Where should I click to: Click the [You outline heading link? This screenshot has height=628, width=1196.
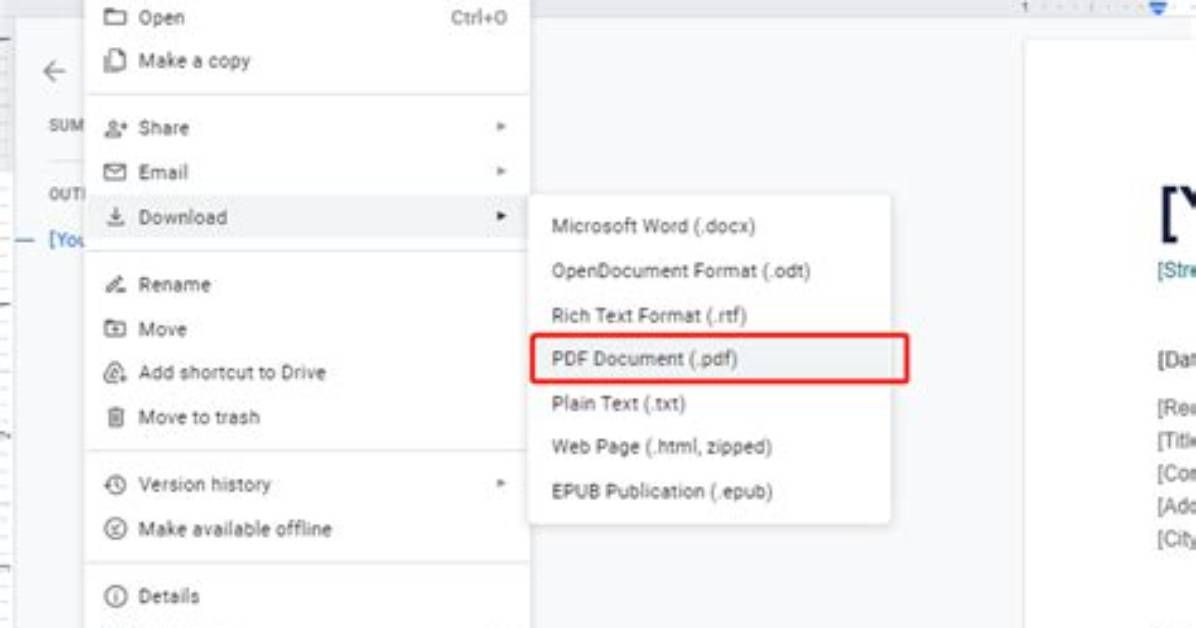click(x=66, y=240)
